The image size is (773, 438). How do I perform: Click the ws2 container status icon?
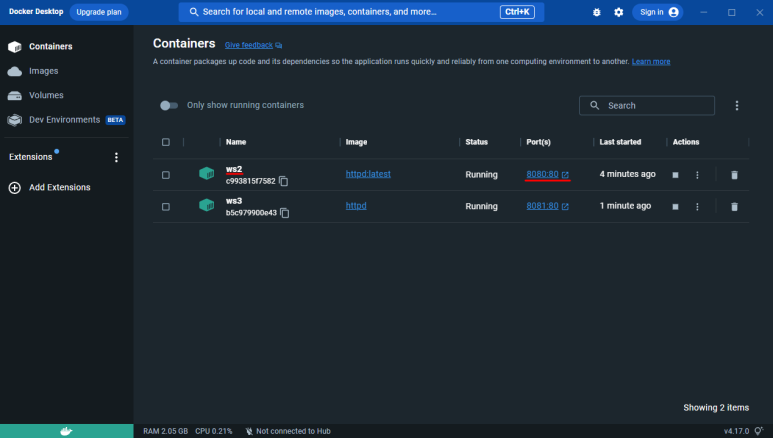tap(207, 174)
